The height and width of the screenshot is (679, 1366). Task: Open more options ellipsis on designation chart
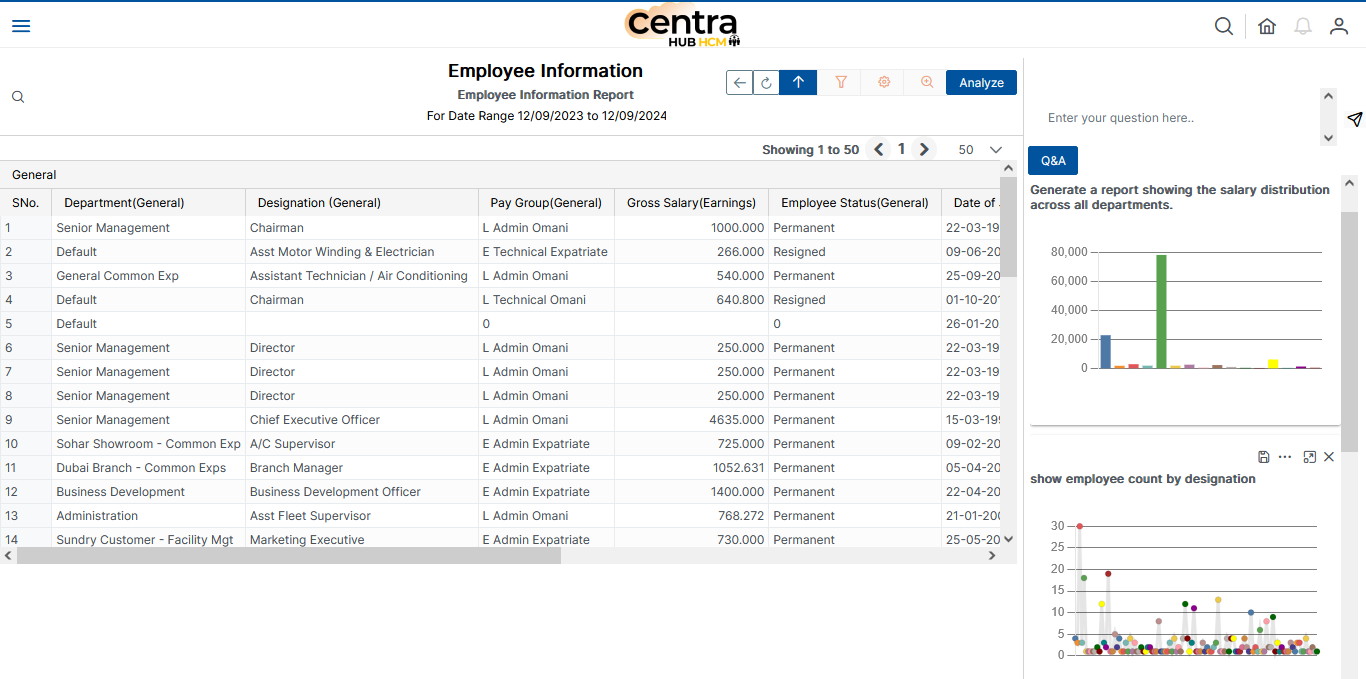pos(1285,457)
